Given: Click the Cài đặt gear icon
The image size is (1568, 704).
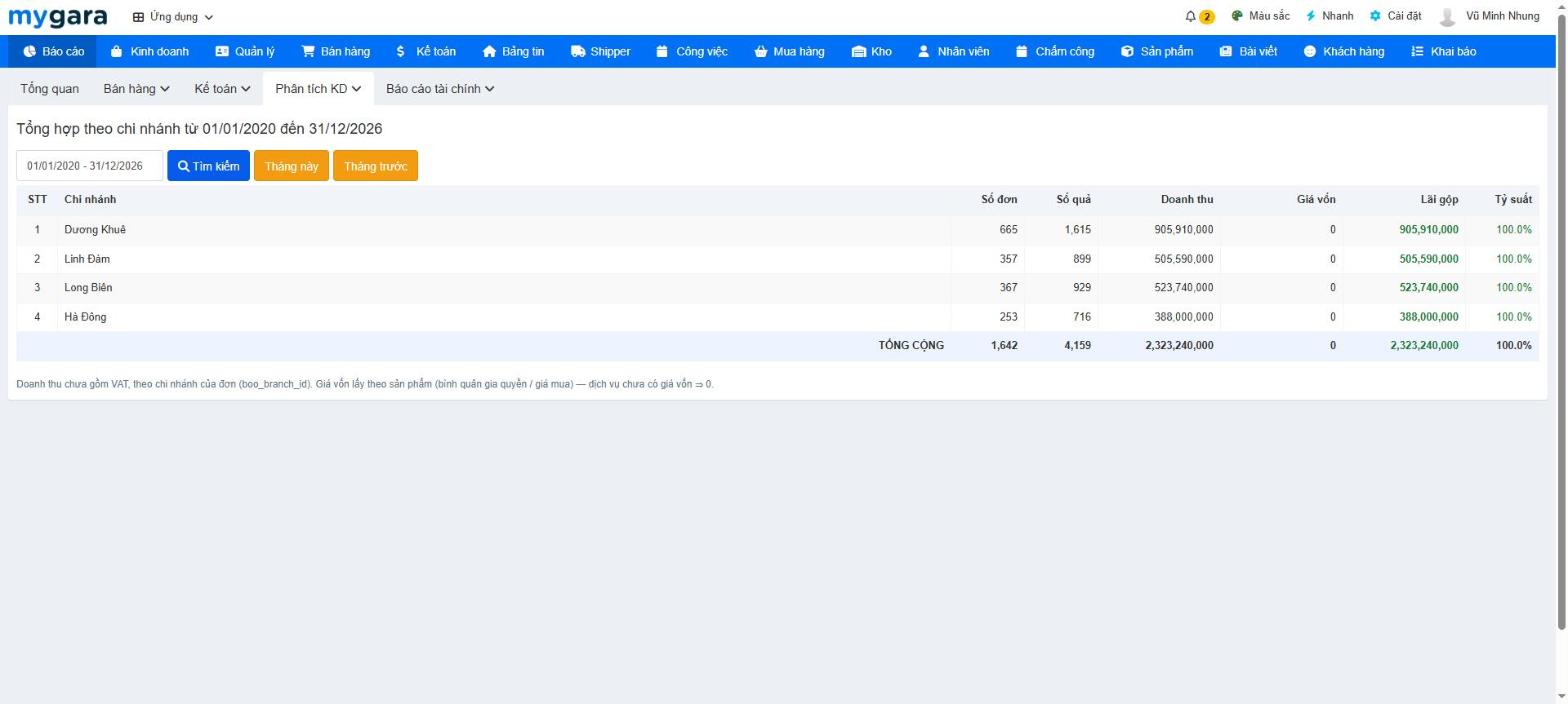Looking at the screenshot, I should 1375,16.
